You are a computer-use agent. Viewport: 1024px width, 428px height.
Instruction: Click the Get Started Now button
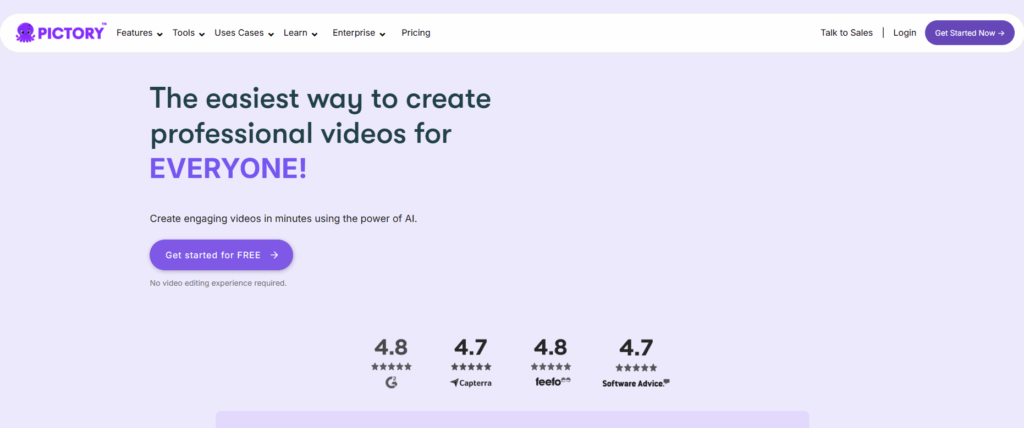pyautogui.click(x=969, y=33)
